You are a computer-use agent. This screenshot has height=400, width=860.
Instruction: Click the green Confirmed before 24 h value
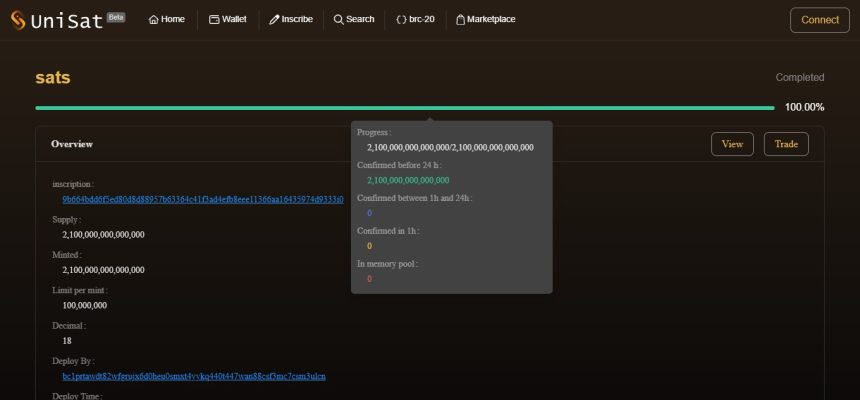click(408, 180)
